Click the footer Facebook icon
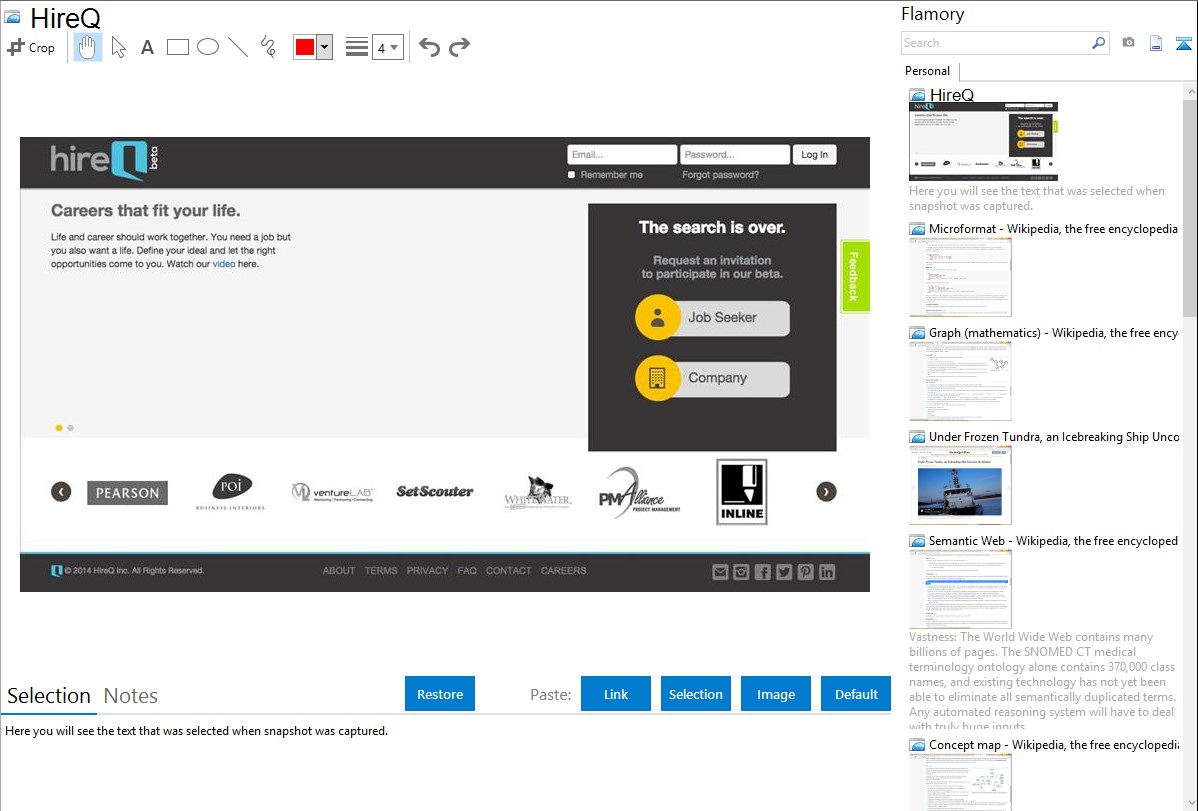1198x811 pixels. point(763,572)
